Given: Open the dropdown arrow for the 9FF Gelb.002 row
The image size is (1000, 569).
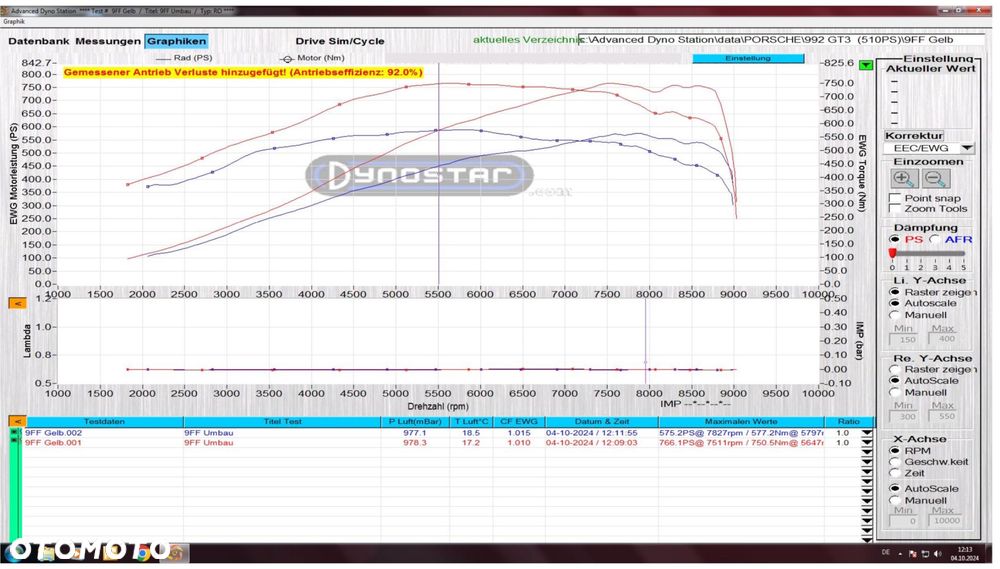Looking at the screenshot, I should [x=867, y=433].
